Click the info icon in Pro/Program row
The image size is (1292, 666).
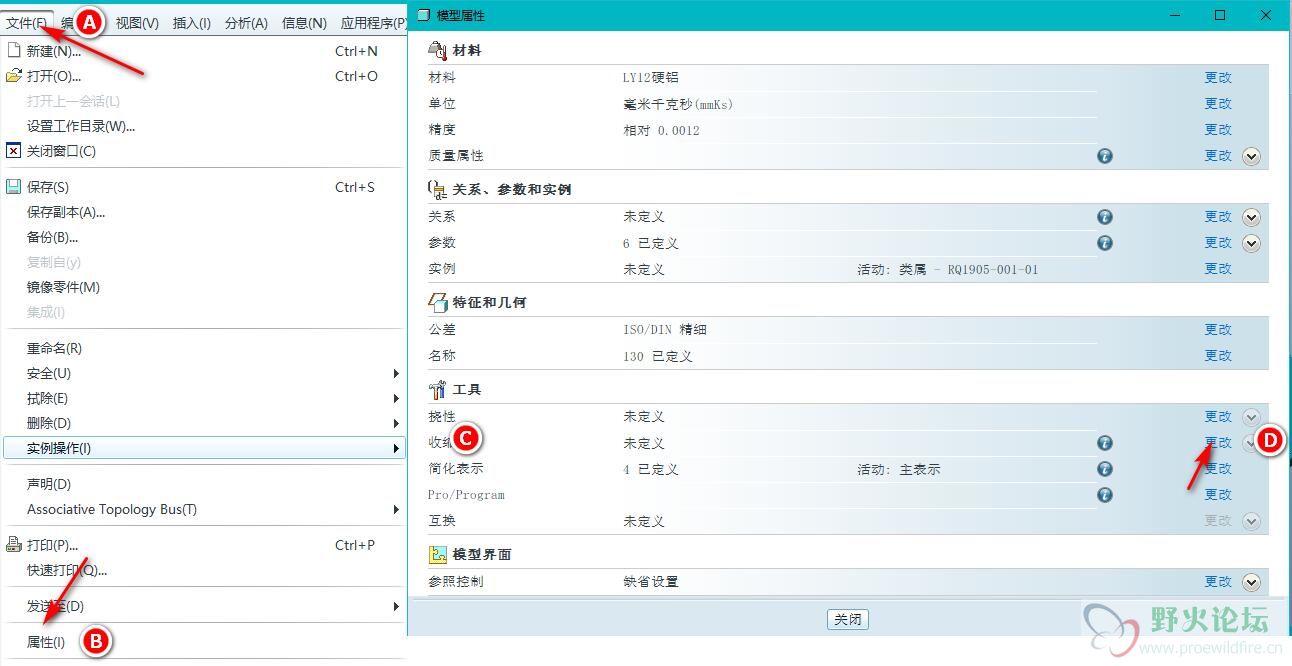pyautogui.click(x=1105, y=495)
